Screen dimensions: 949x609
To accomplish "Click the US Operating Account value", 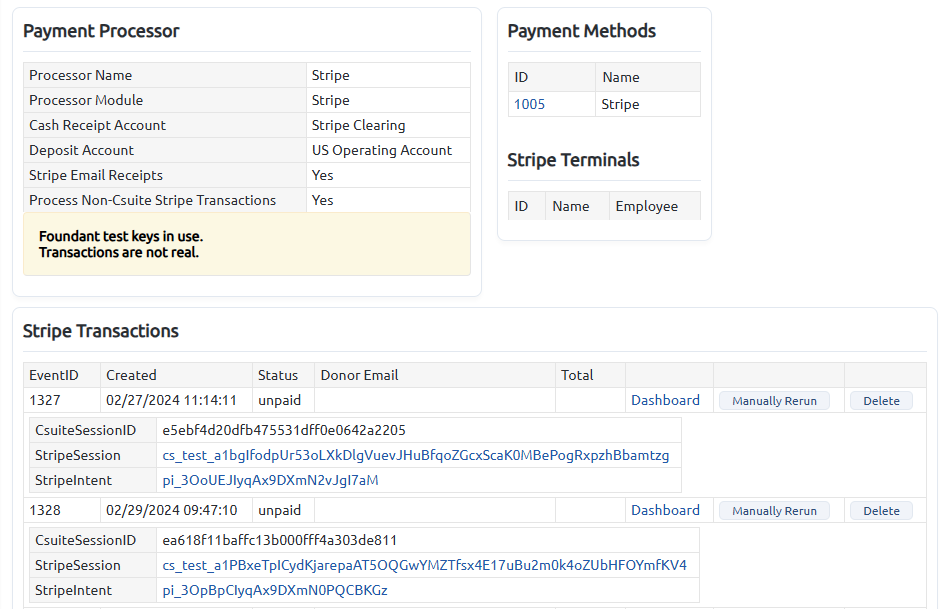I will [x=382, y=150].
